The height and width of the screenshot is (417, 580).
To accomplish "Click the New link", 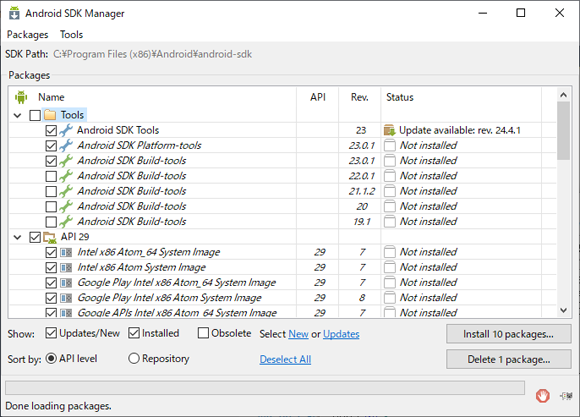I will coord(298,334).
